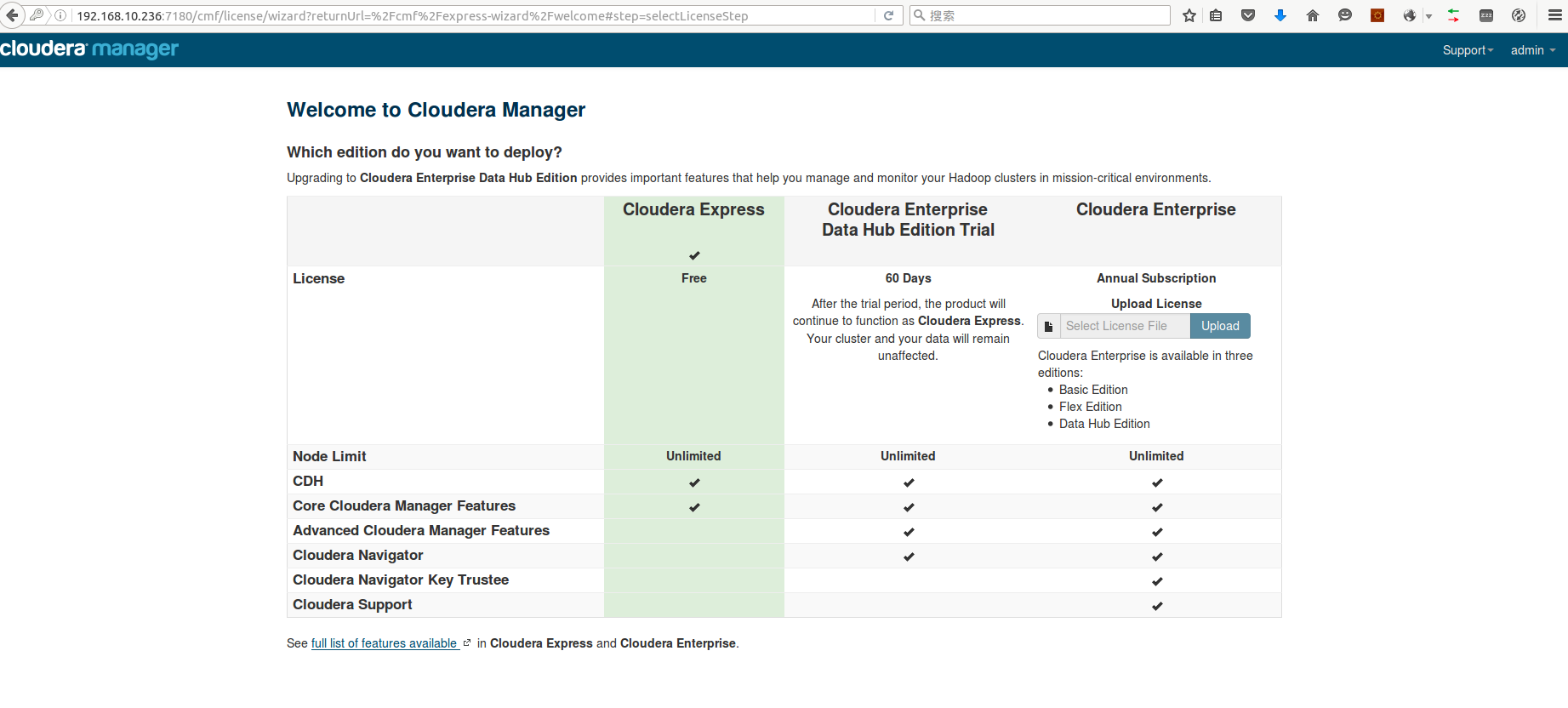The image size is (1568, 708).
Task: Click the 'Free' license cell
Action: [x=694, y=278]
